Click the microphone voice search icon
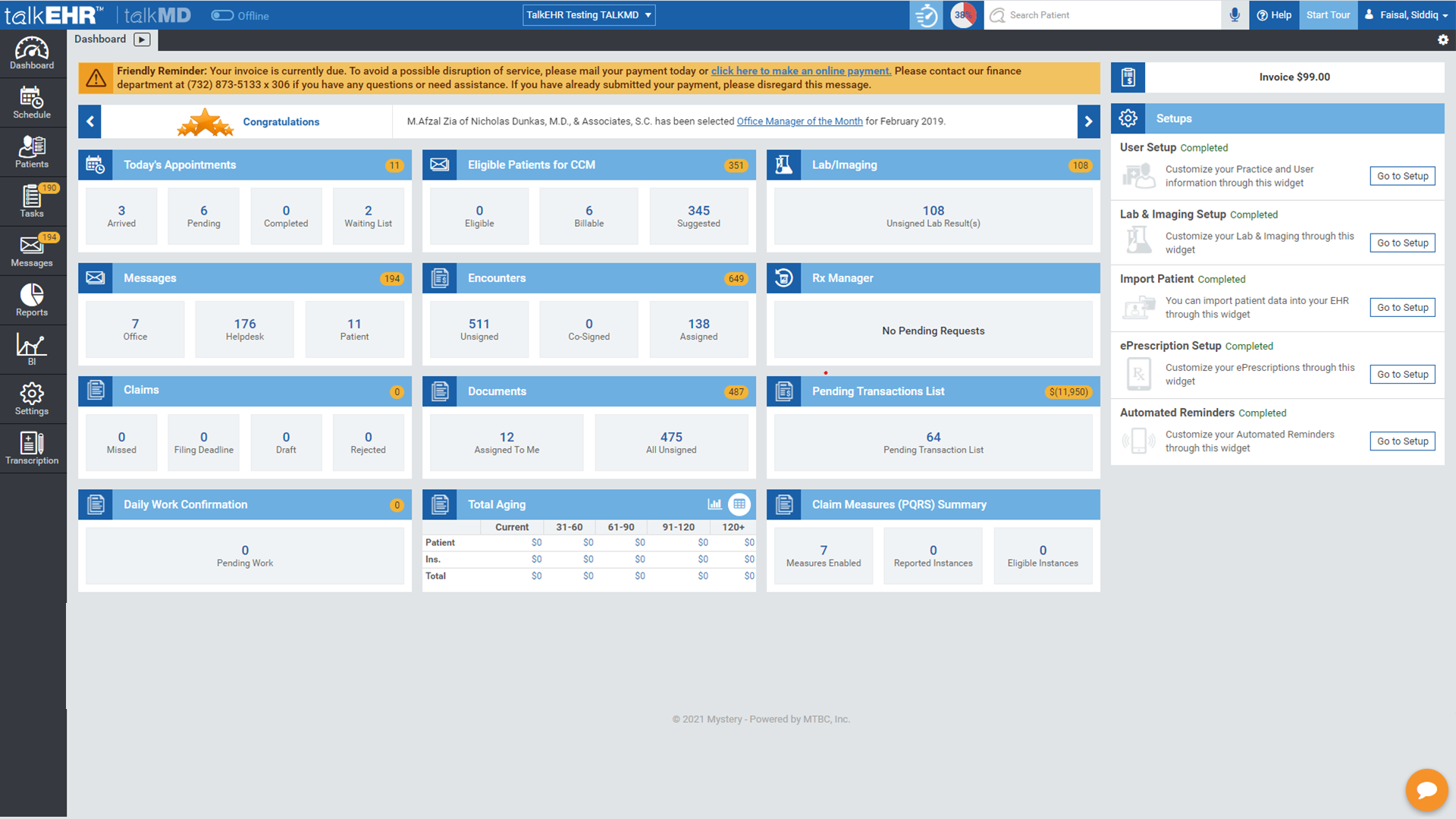The height and width of the screenshot is (819, 1456). [x=1235, y=15]
